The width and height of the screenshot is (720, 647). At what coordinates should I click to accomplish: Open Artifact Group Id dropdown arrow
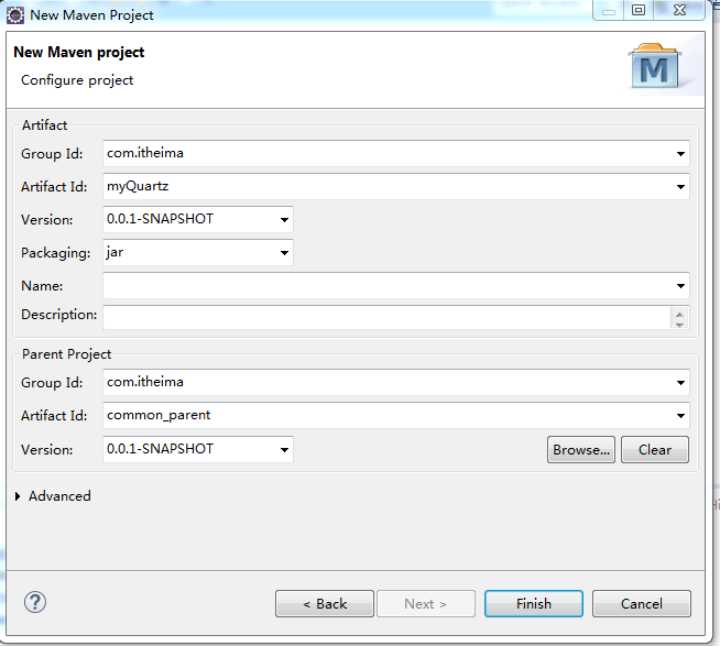pos(681,153)
